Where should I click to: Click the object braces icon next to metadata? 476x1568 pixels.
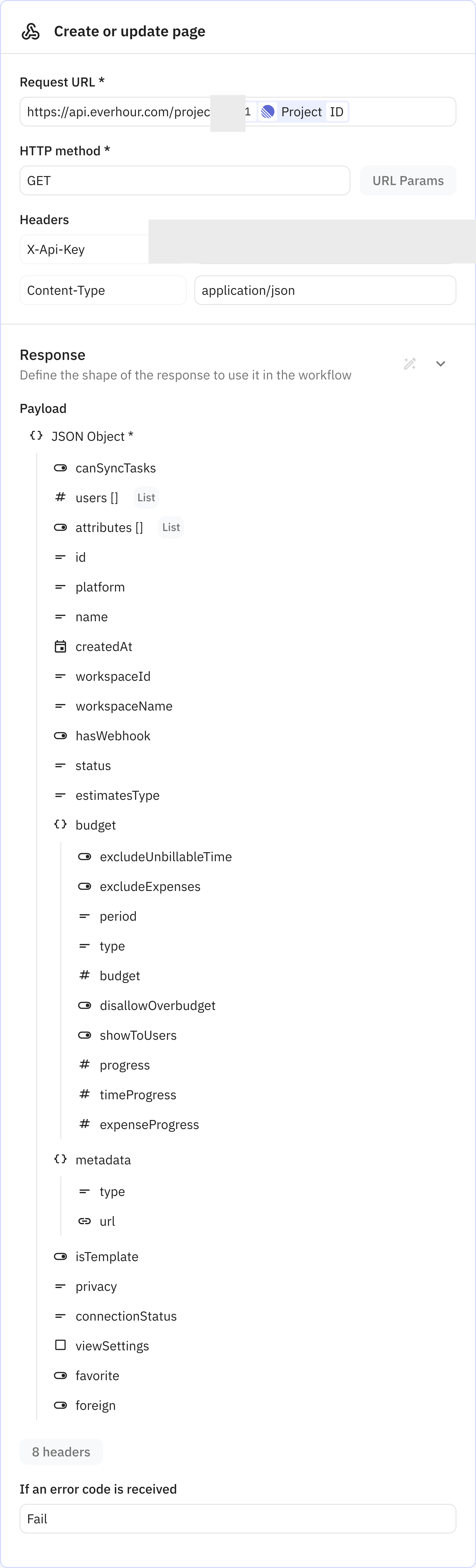click(x=60, y=1159)
